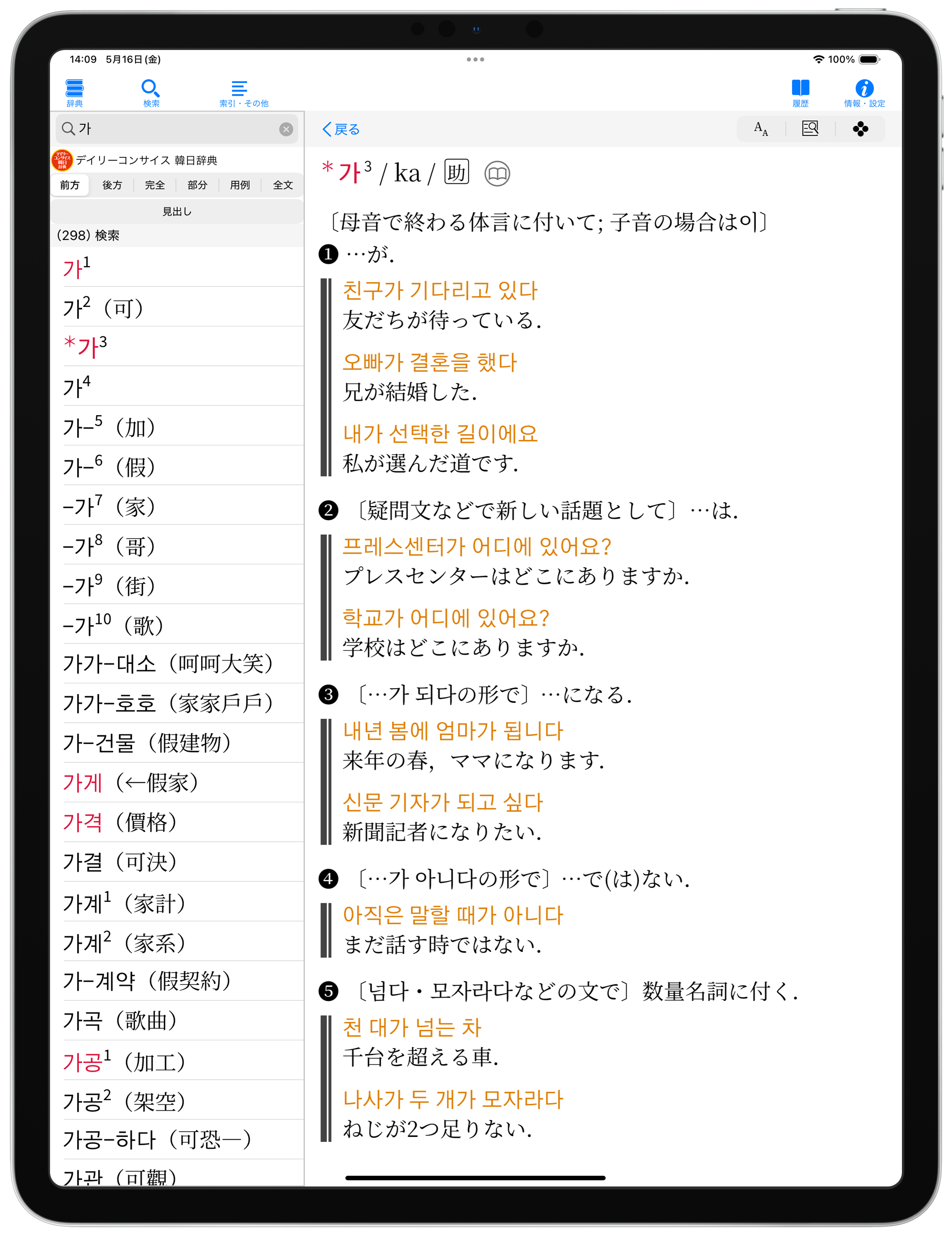Open the 見出し selector bar
The image size is (952, 1237).
pos(177,211)
